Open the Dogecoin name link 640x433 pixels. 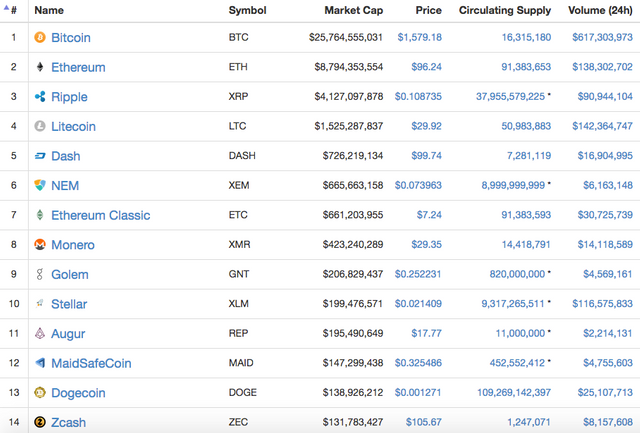click(78, 393)
